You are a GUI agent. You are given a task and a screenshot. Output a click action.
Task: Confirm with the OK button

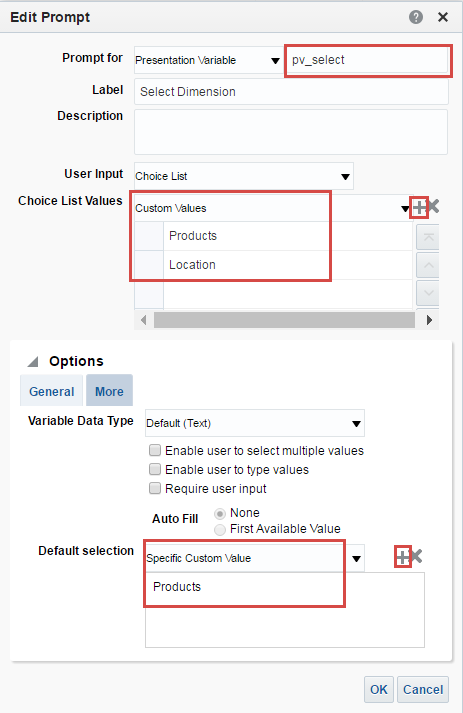pos(379,689)
